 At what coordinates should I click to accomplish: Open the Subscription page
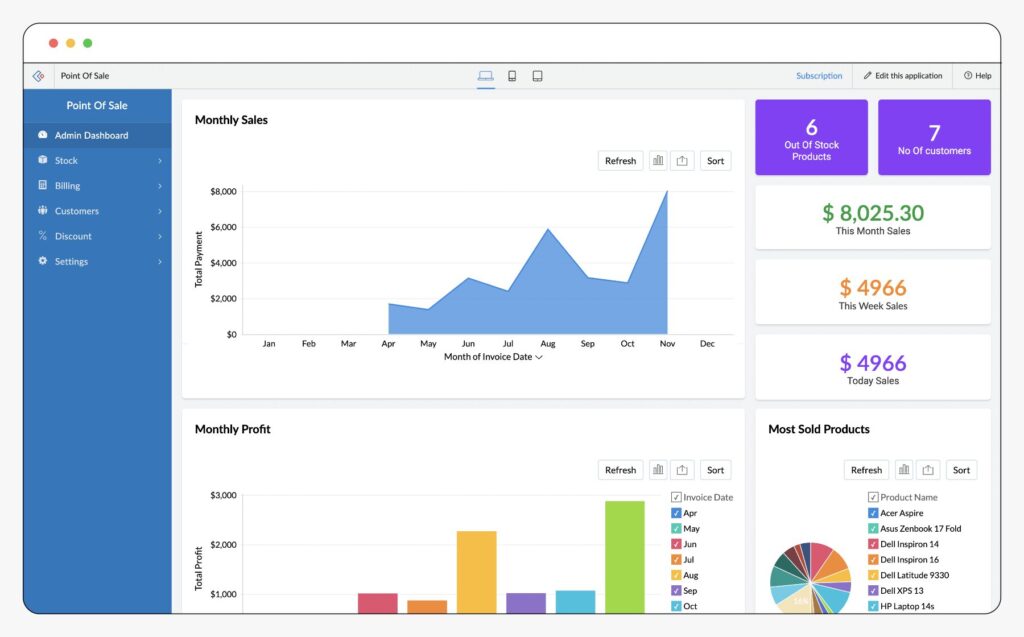[819, 75]
